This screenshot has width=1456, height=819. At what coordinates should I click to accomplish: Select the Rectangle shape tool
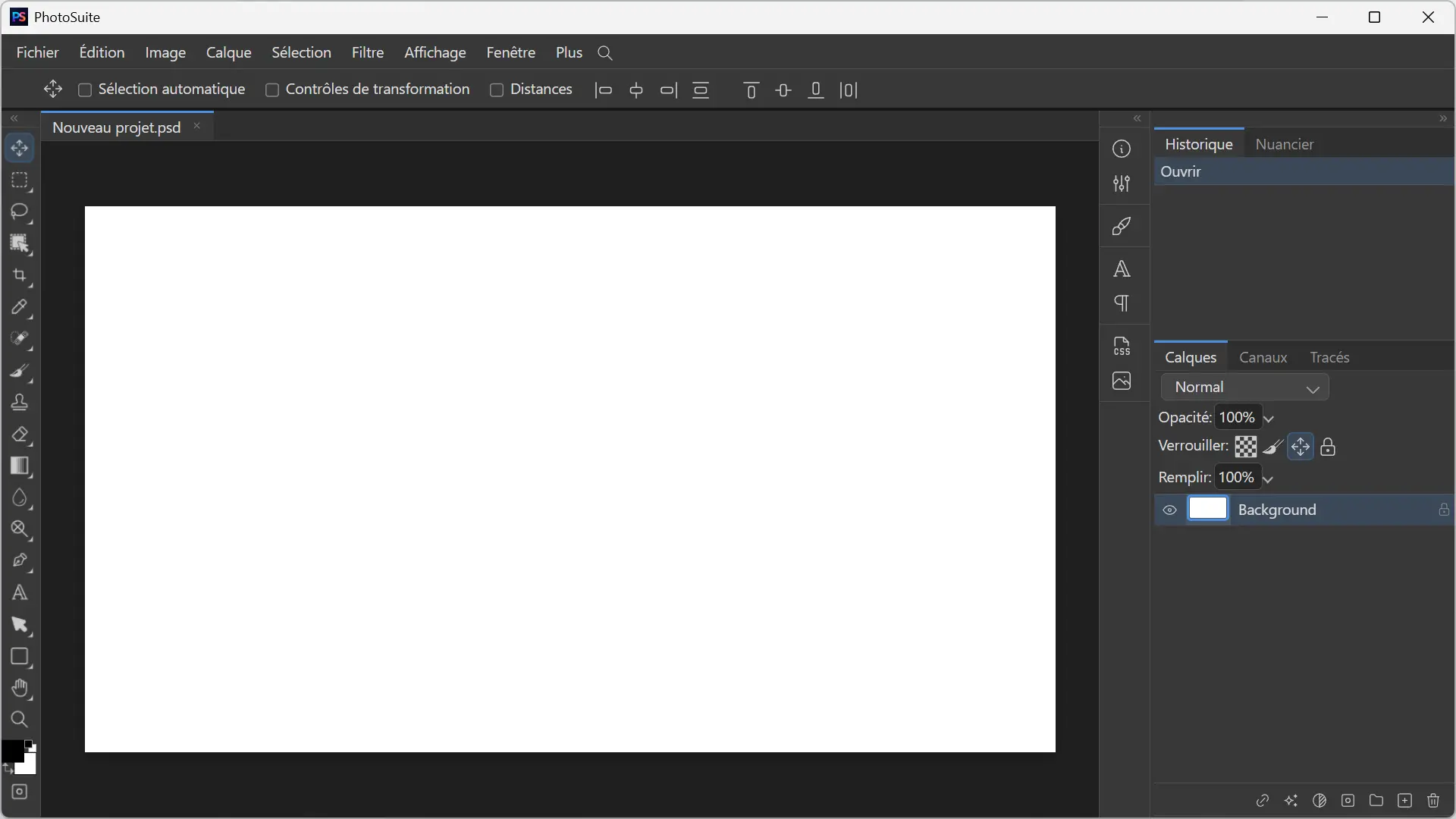tap(20, 657)
